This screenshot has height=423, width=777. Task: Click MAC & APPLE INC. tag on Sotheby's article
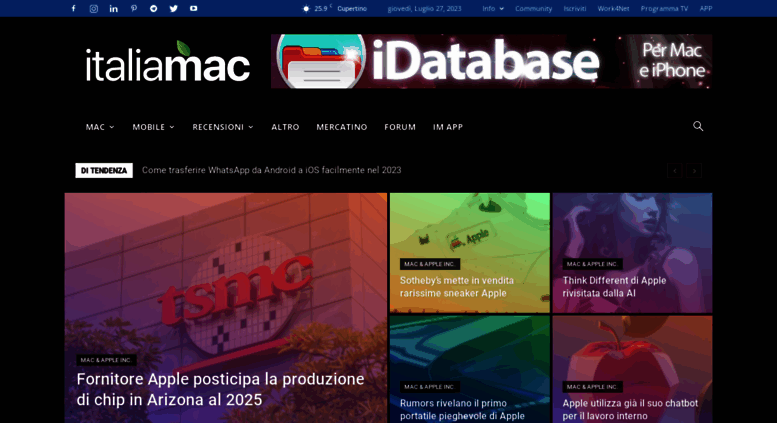pos(430,264)
